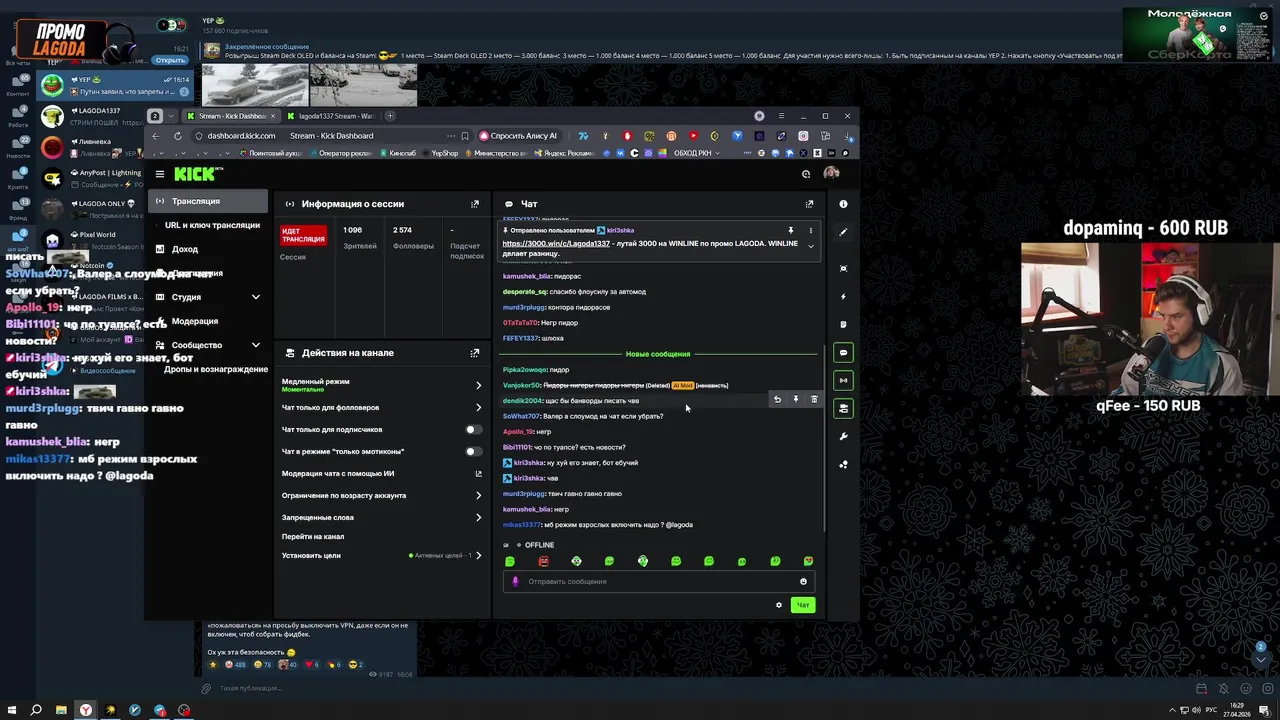
Task: Toggle subscribers-only chat switch
Action: point(473,430)
